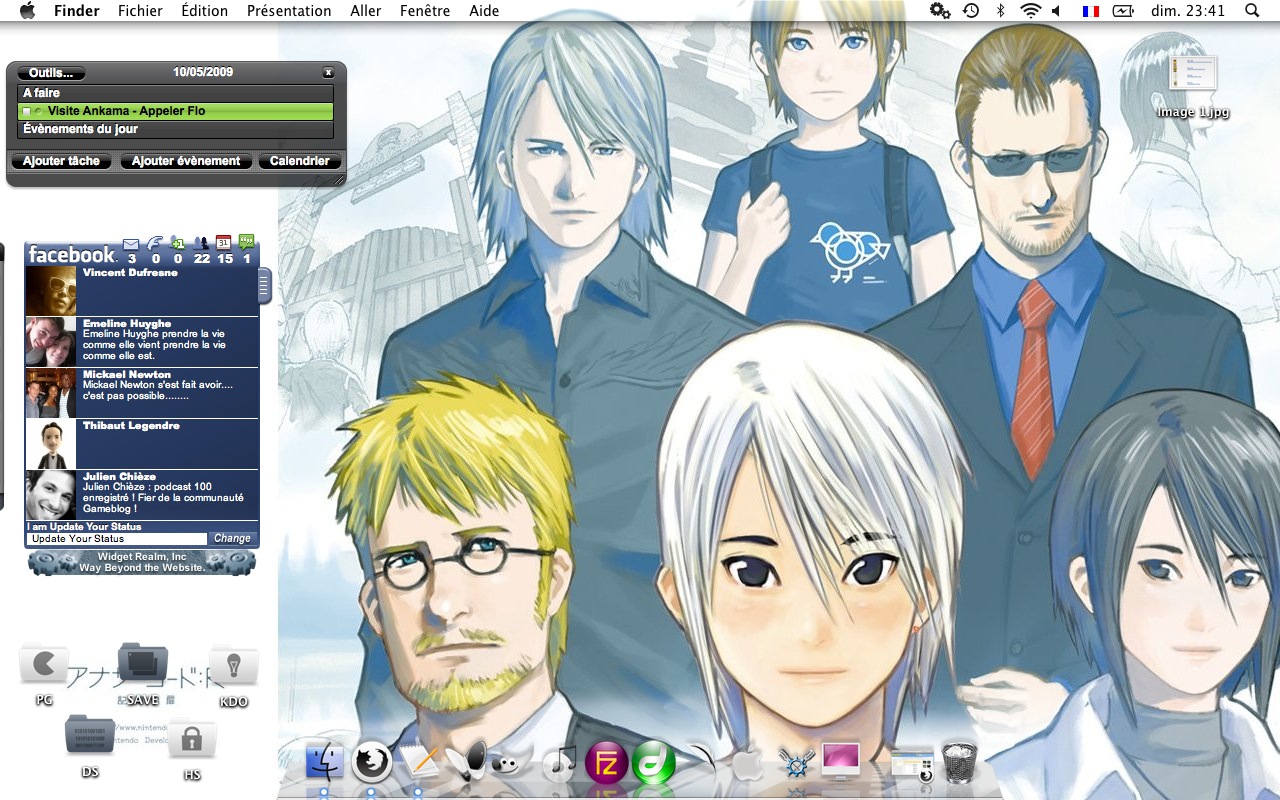The image size is (1280, 800).
Task: Click Thibaut Legendre's avatar picture
Action: (x=51, y=445)
